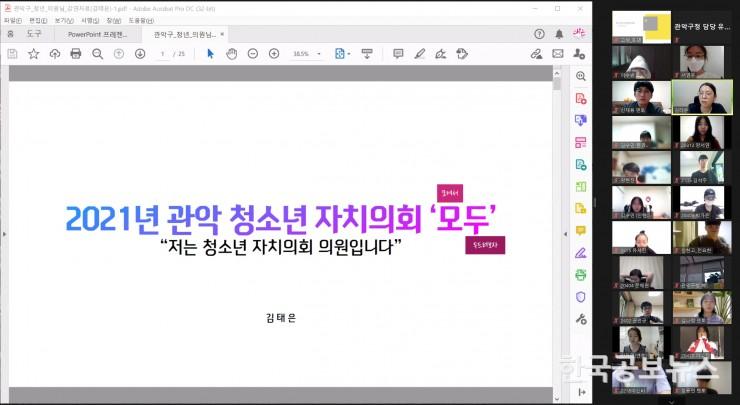
Task: Open Find text with magnifier icon
Action: tap(98, 54)
